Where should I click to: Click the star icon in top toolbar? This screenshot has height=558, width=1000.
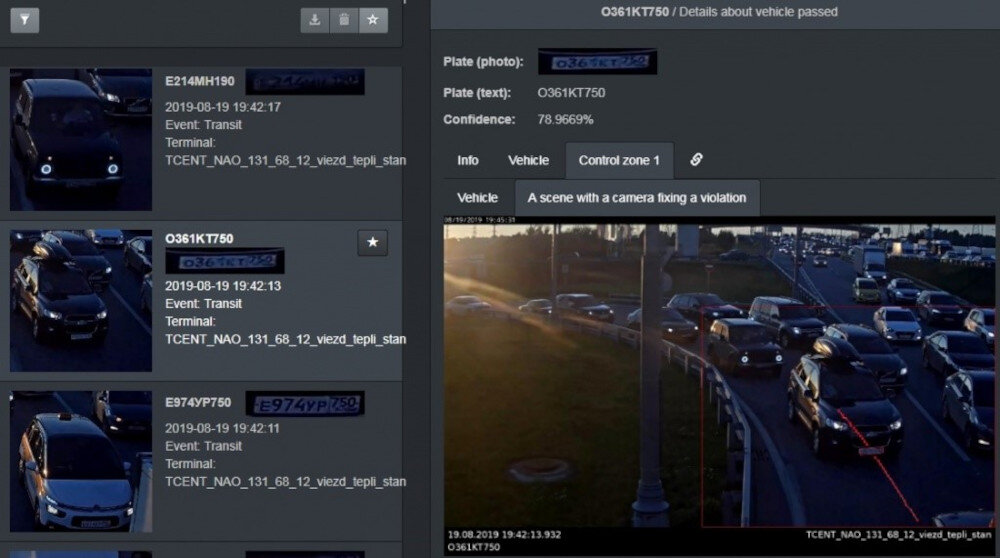coord(373,20)
